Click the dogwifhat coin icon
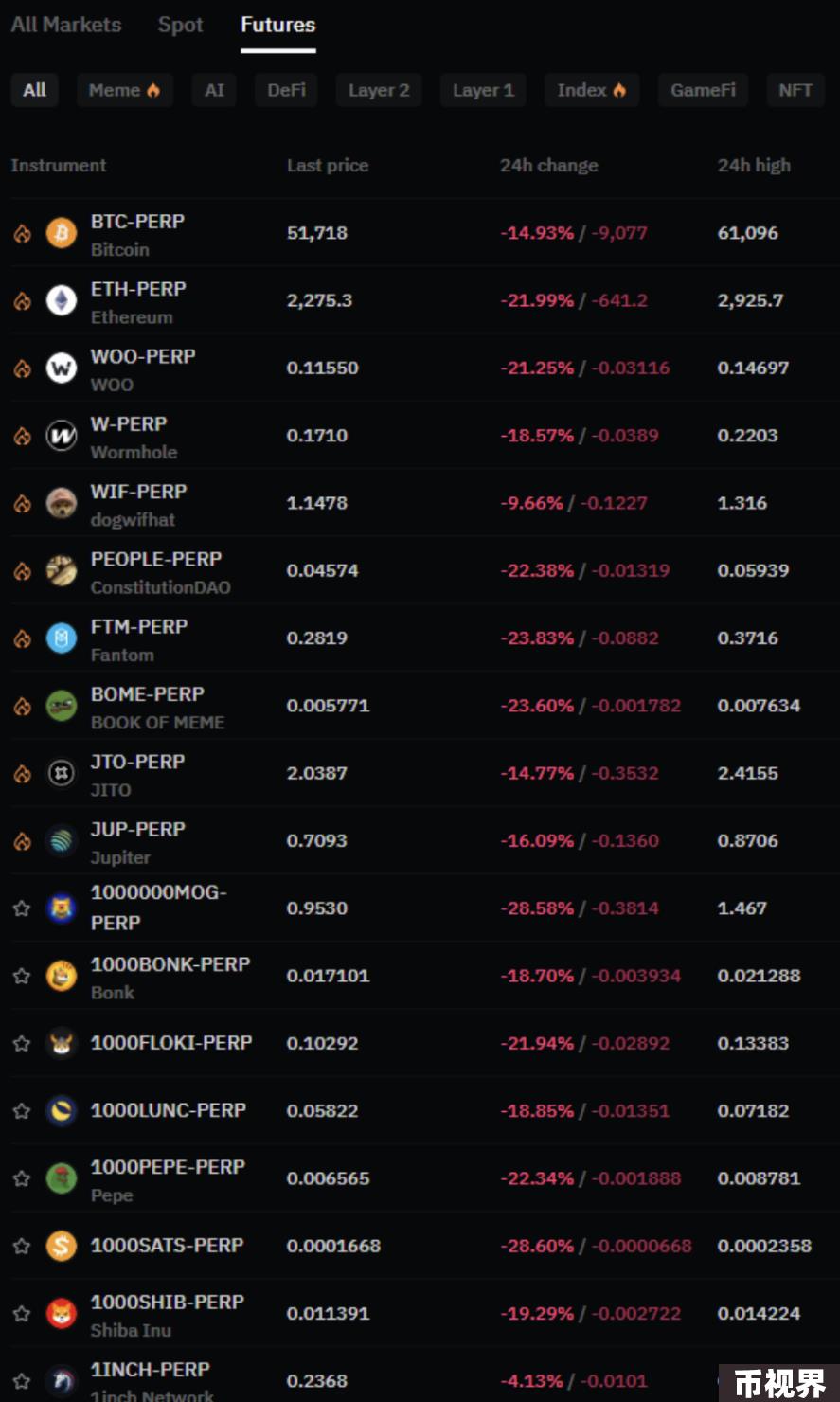The width and height of the screenshot is (840, 1402). pos(62,503)
